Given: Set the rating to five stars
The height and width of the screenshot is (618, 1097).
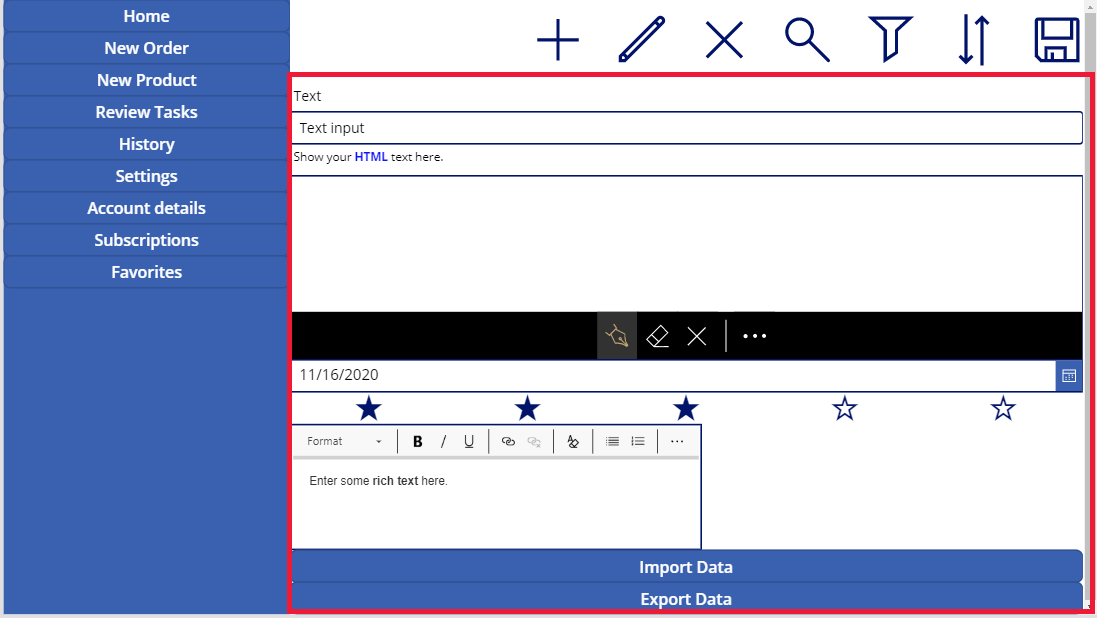Looking at the screenshot, I should [x=1002, y=408].
